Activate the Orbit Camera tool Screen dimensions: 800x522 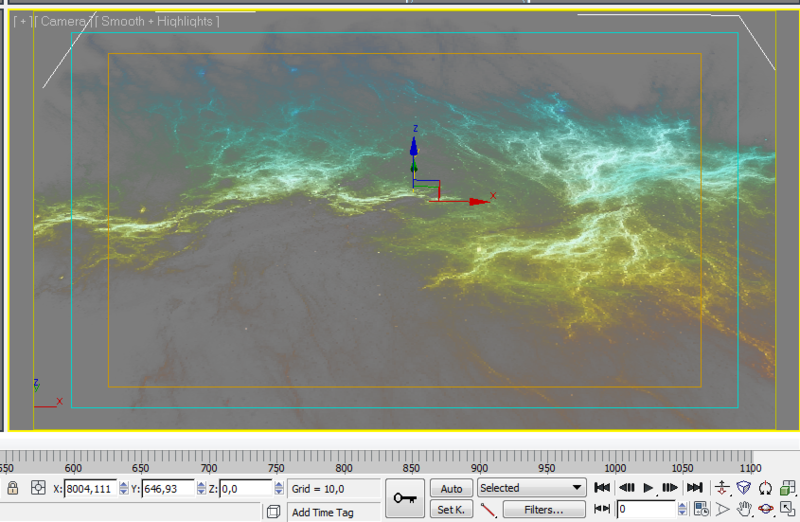pyautogui.click(x=766, y=510)
